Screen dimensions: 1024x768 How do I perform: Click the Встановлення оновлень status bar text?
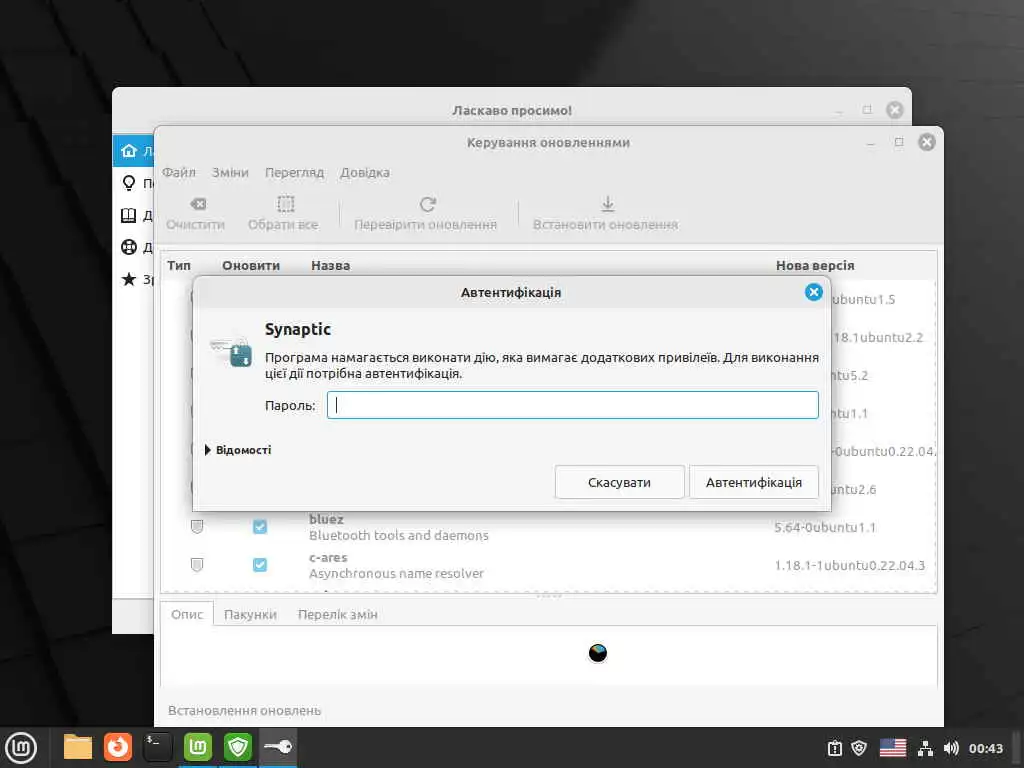coord(244,711)
